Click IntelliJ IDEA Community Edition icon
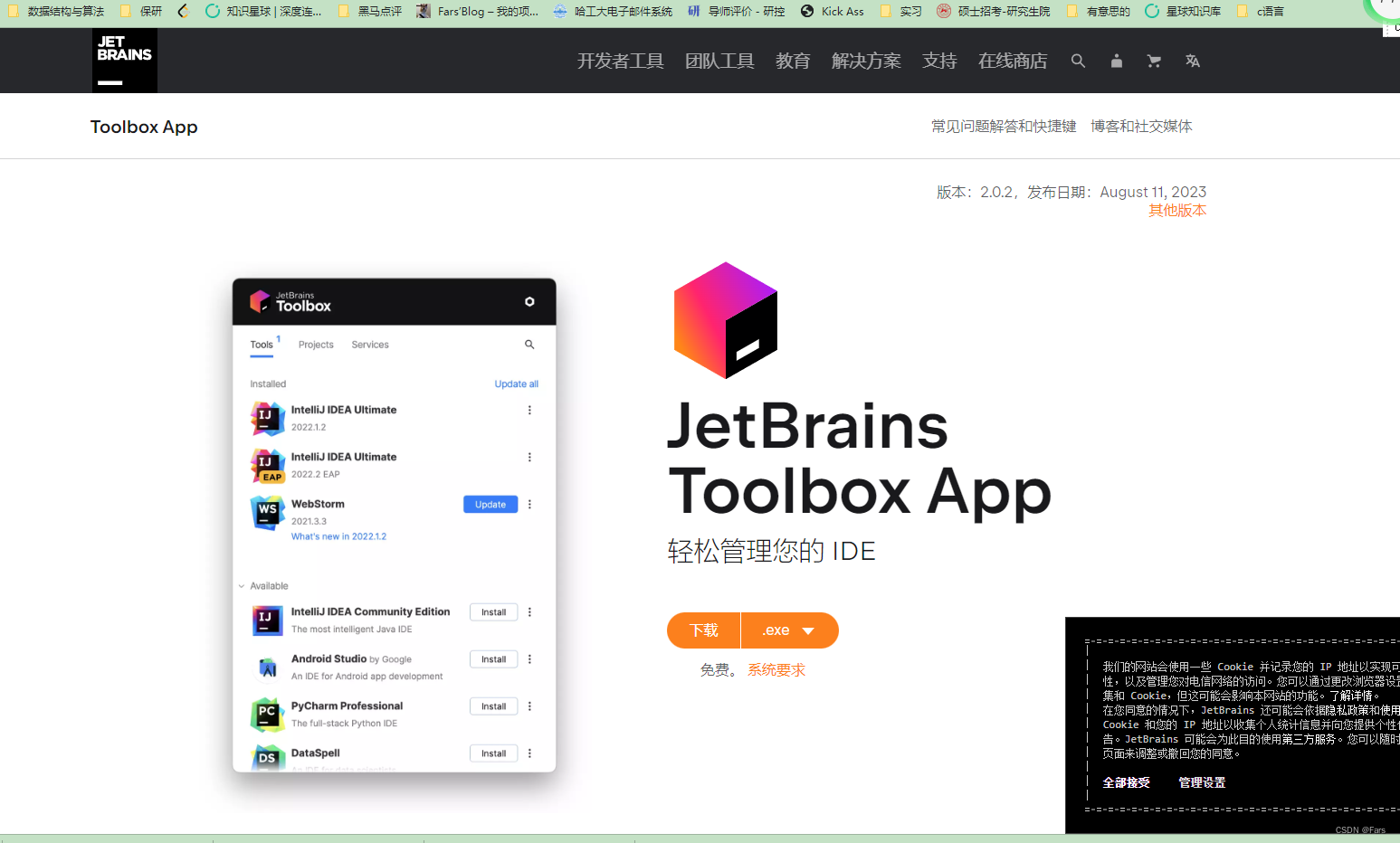The image size is (1400, 843). pos(267,620)
